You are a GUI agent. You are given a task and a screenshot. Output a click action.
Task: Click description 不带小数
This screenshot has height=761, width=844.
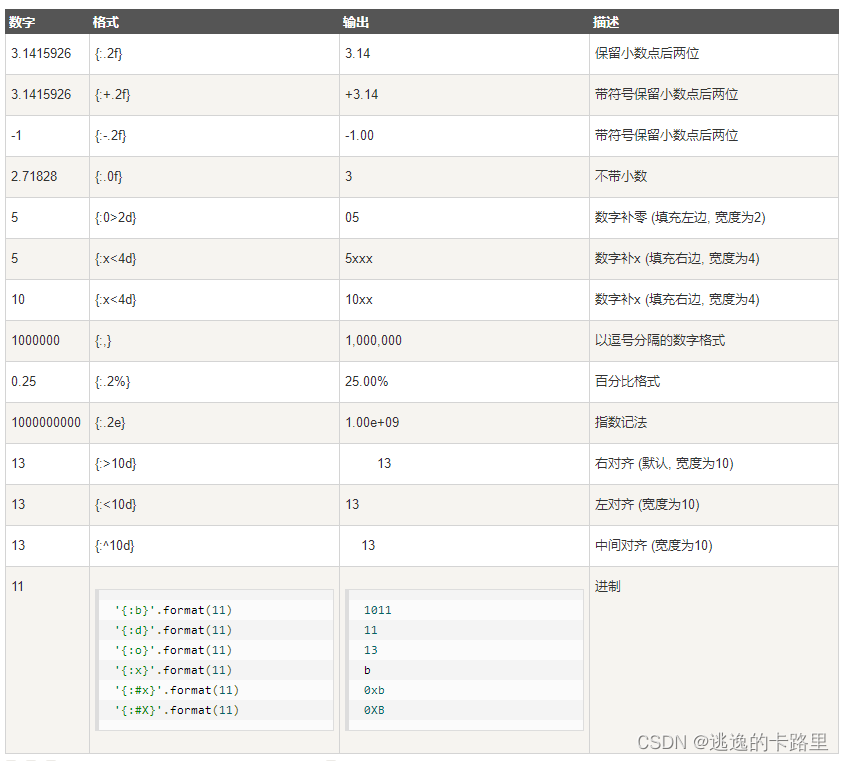[621, 176]
